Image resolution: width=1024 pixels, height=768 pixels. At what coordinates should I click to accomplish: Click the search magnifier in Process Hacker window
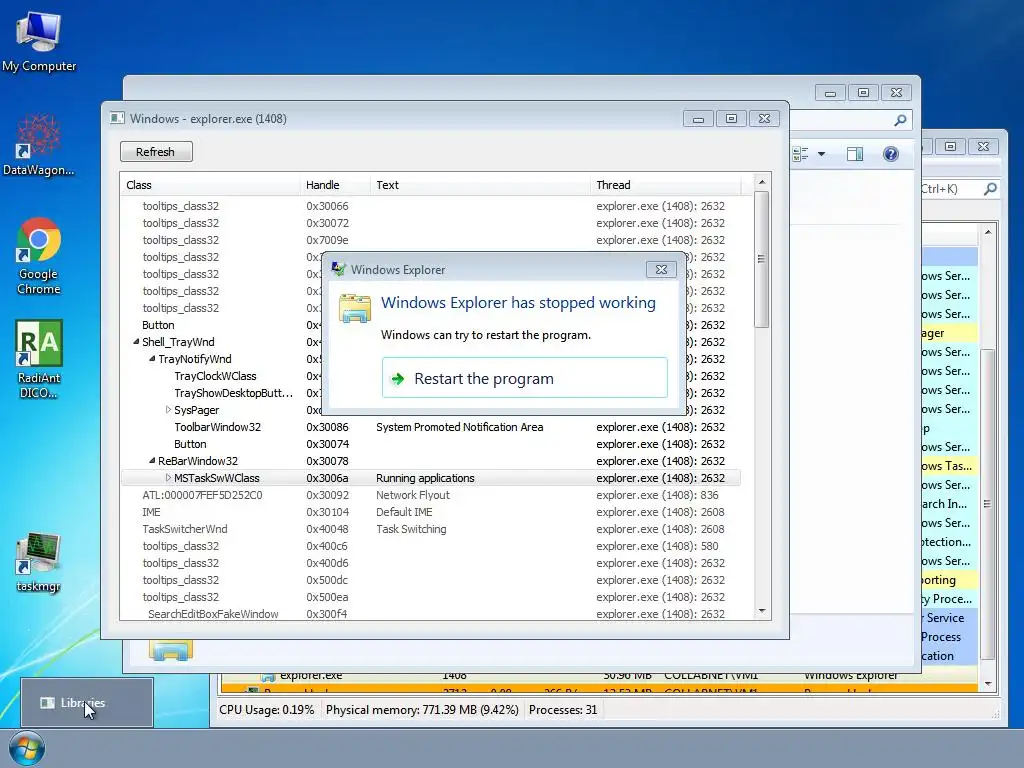[991, 189]
